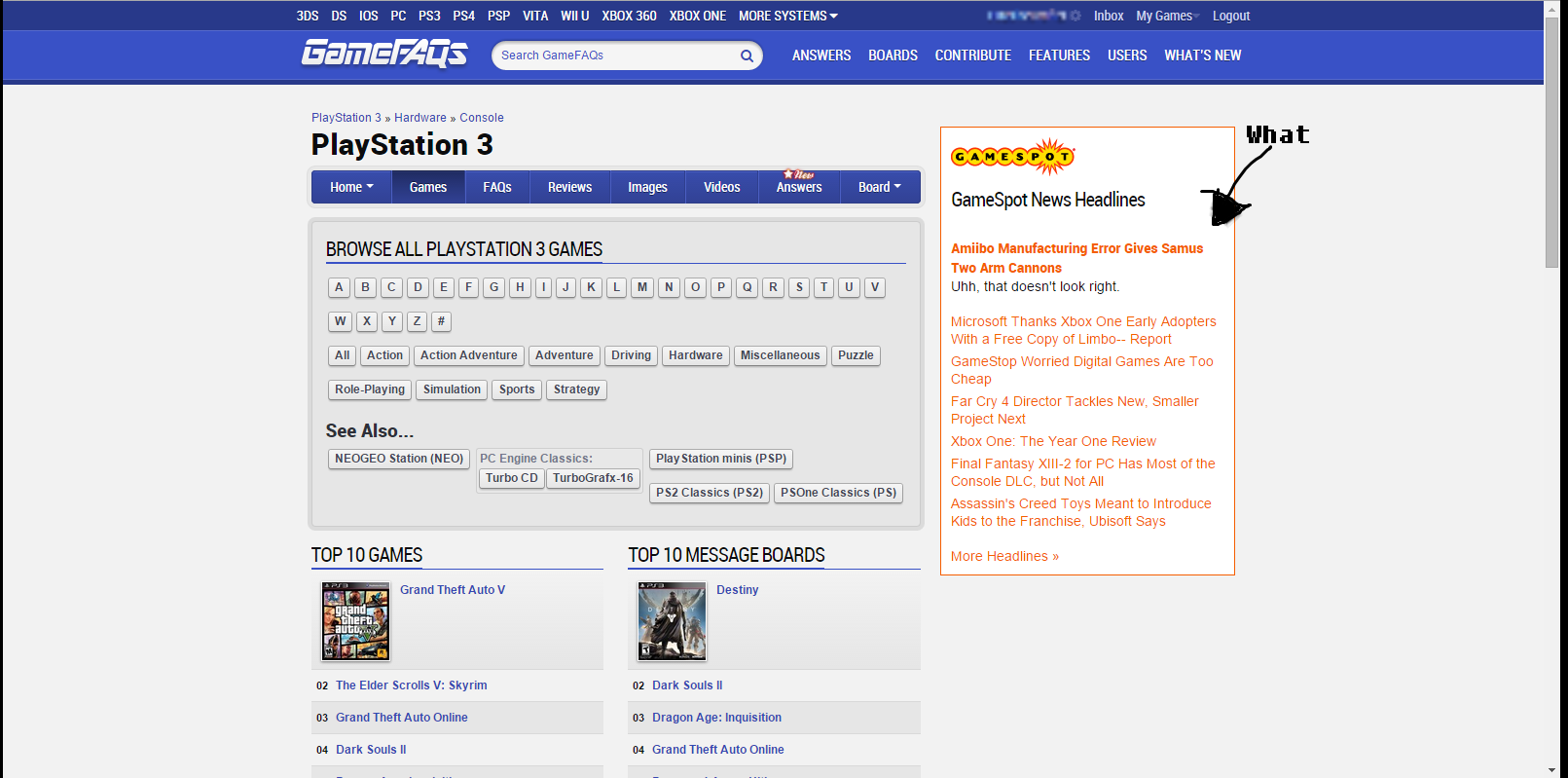Browse games under the # symbol
This screenshot has width=1568, height=778.
point(441,321)
